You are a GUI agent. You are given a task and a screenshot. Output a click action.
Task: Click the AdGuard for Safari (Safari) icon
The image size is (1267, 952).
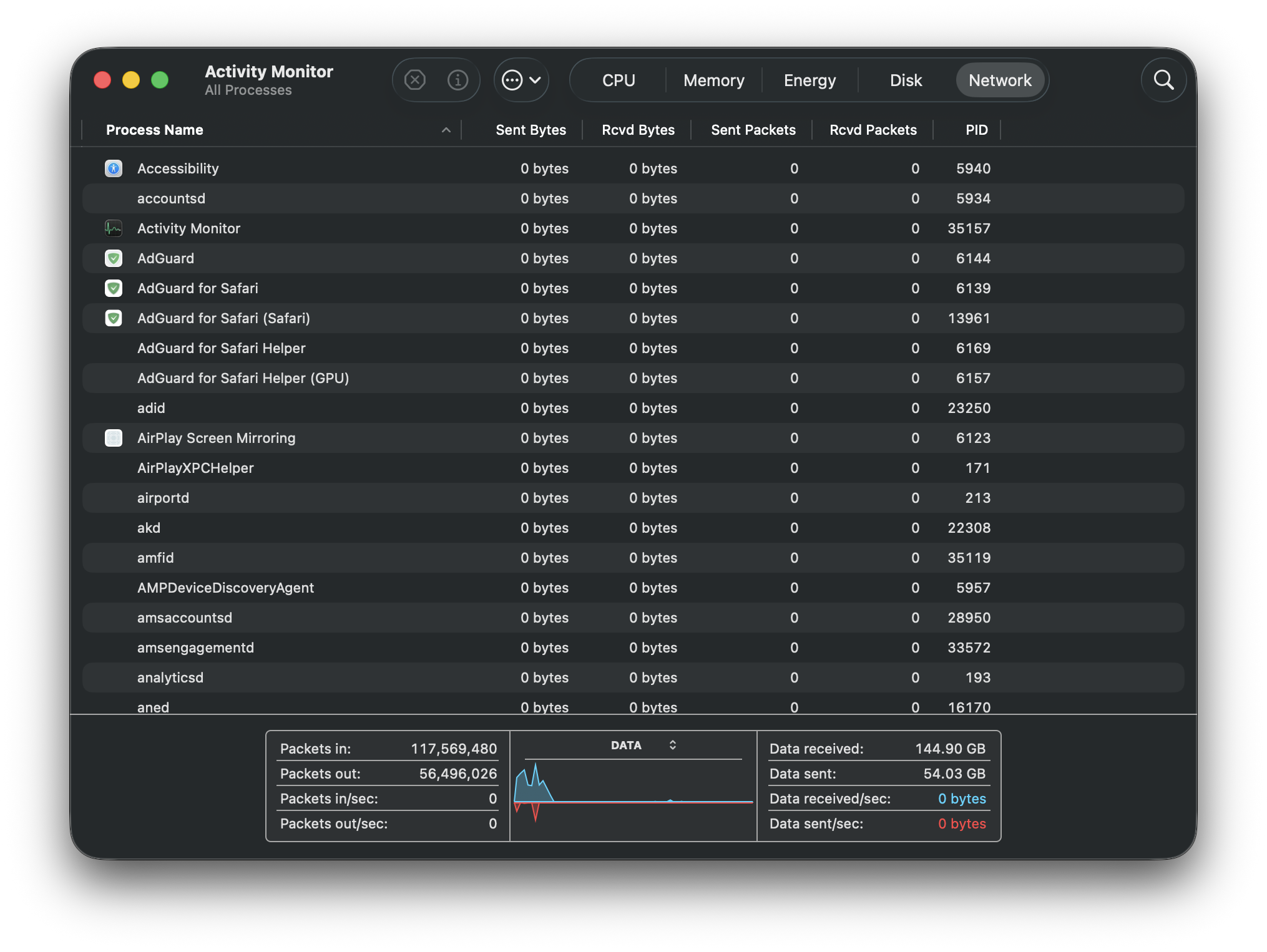(114, 318)
